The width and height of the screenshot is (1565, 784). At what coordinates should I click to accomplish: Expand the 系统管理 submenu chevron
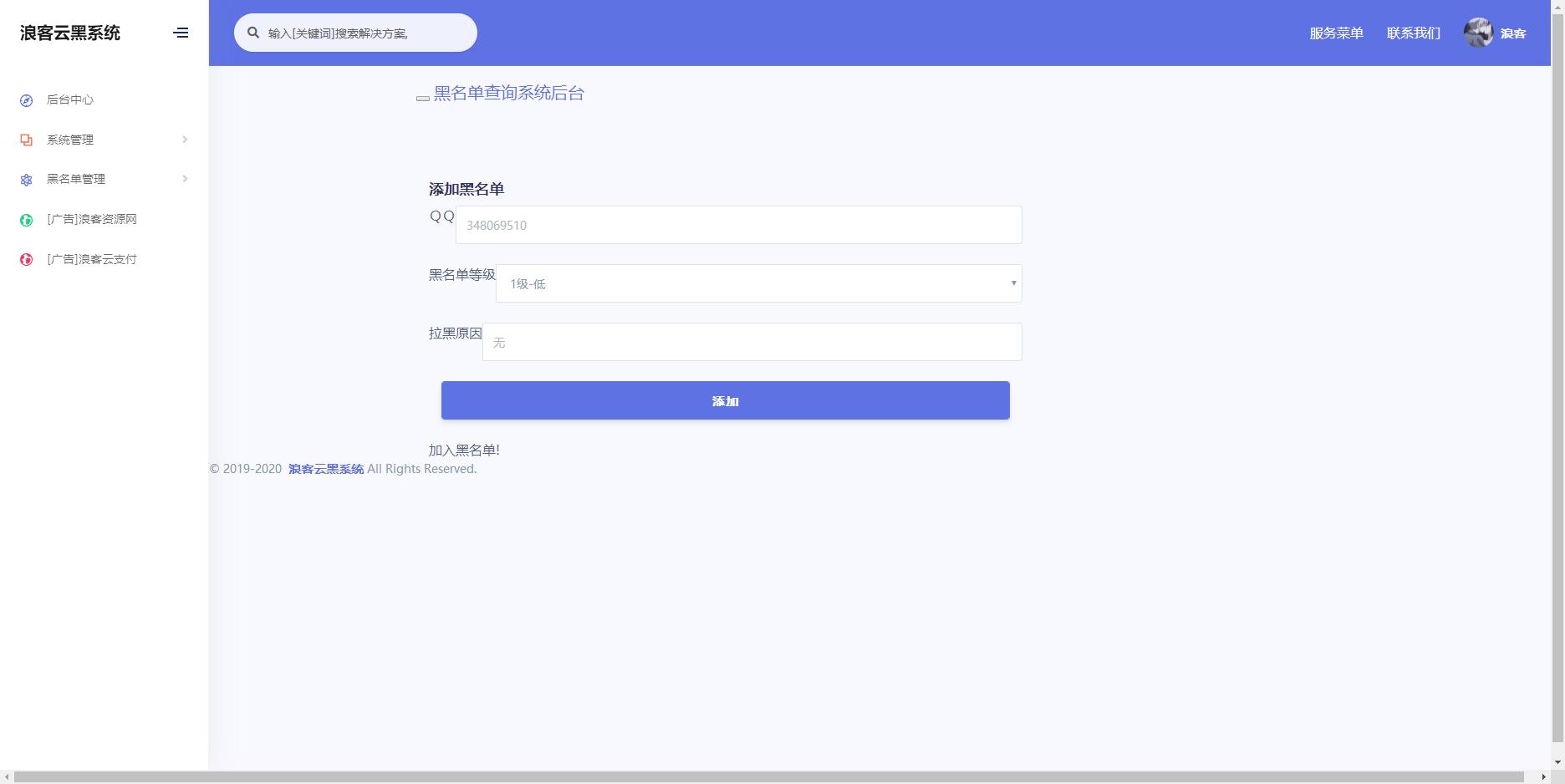click(185, 140)
